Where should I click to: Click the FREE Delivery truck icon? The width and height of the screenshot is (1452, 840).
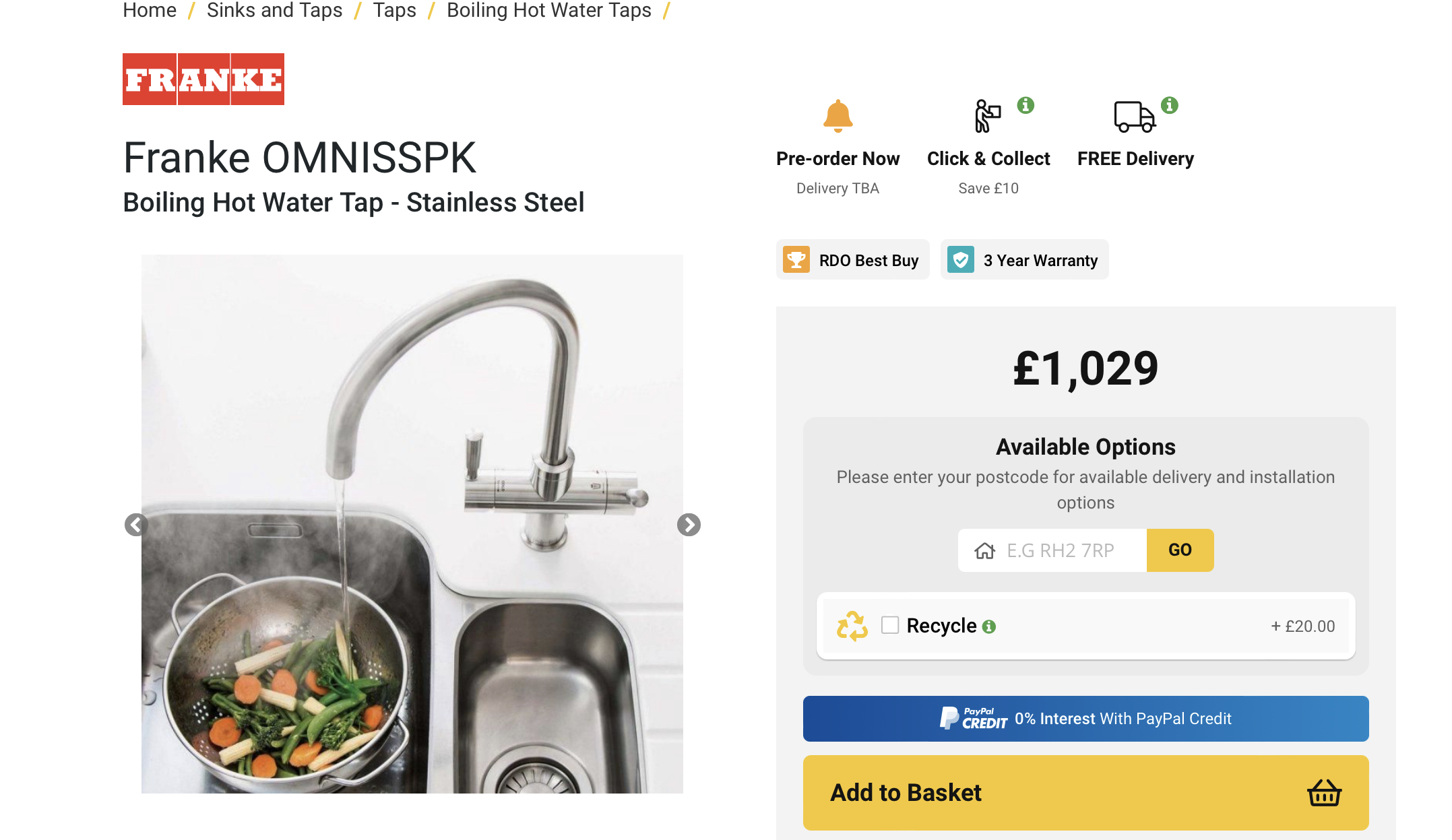pyautogui.click(x=1134, y=117)
